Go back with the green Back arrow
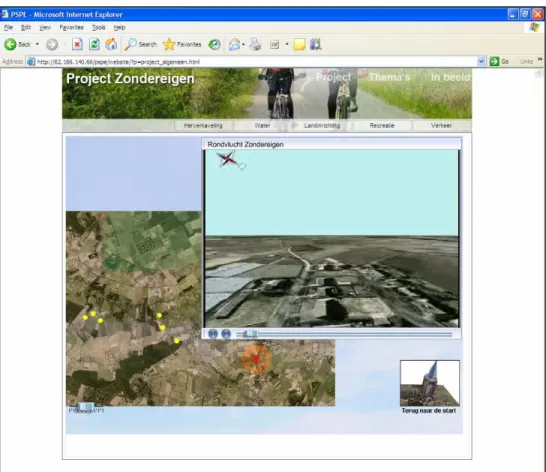The image size is (546, 472). 10,44
